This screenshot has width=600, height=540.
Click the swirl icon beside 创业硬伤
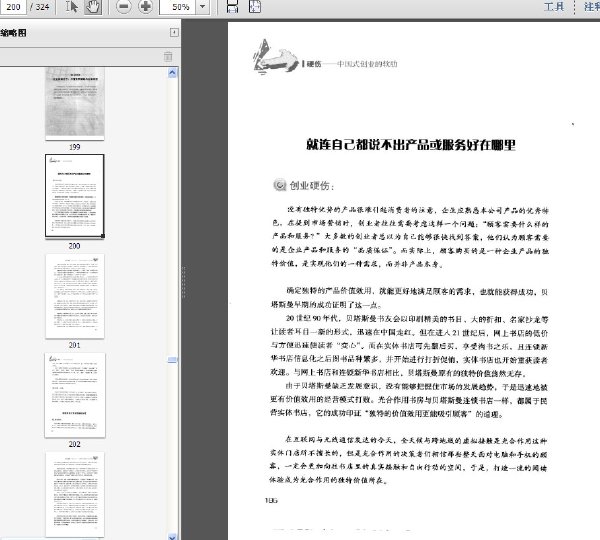pyautogui.click(x=280, y=185)
